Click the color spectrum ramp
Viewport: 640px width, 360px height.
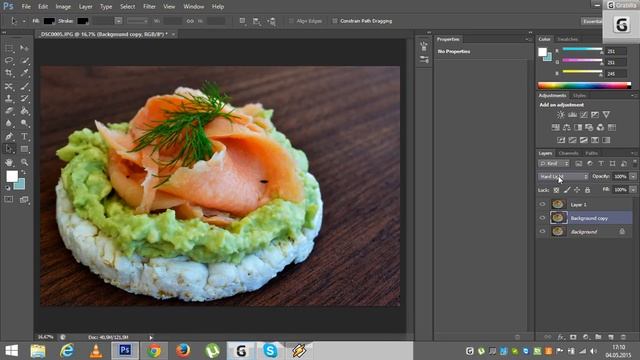(584, 85)
